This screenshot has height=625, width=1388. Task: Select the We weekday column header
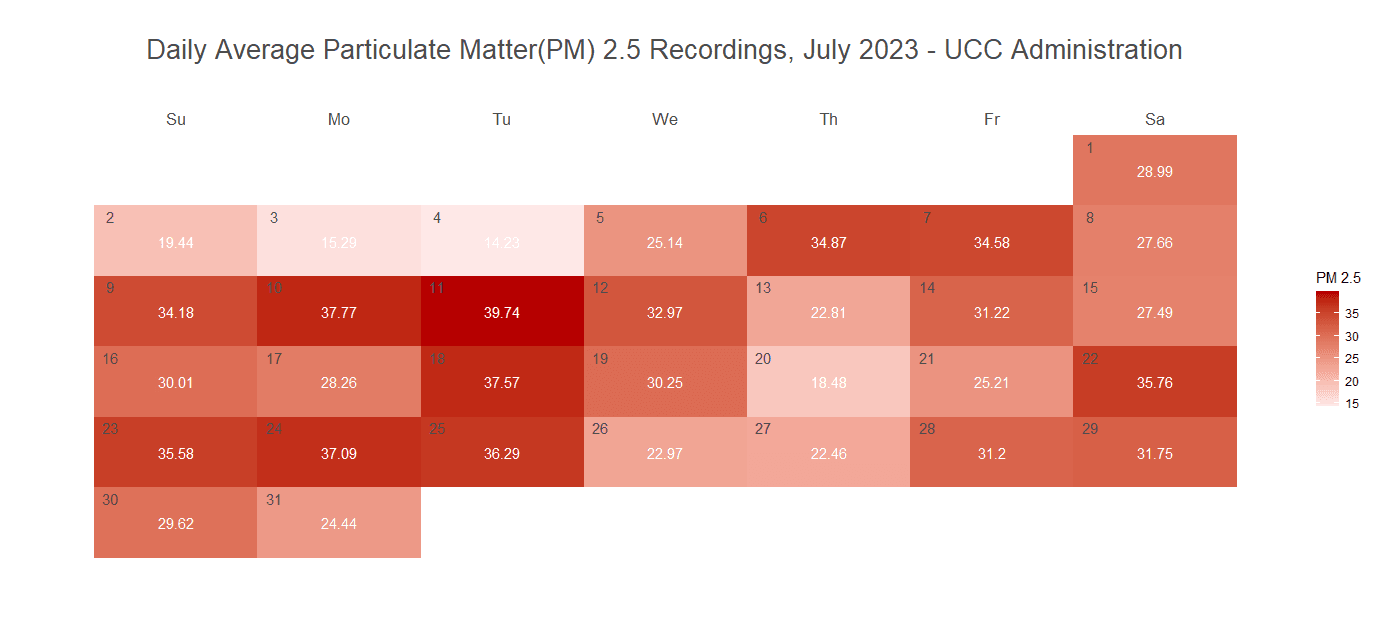pos(665,120)
